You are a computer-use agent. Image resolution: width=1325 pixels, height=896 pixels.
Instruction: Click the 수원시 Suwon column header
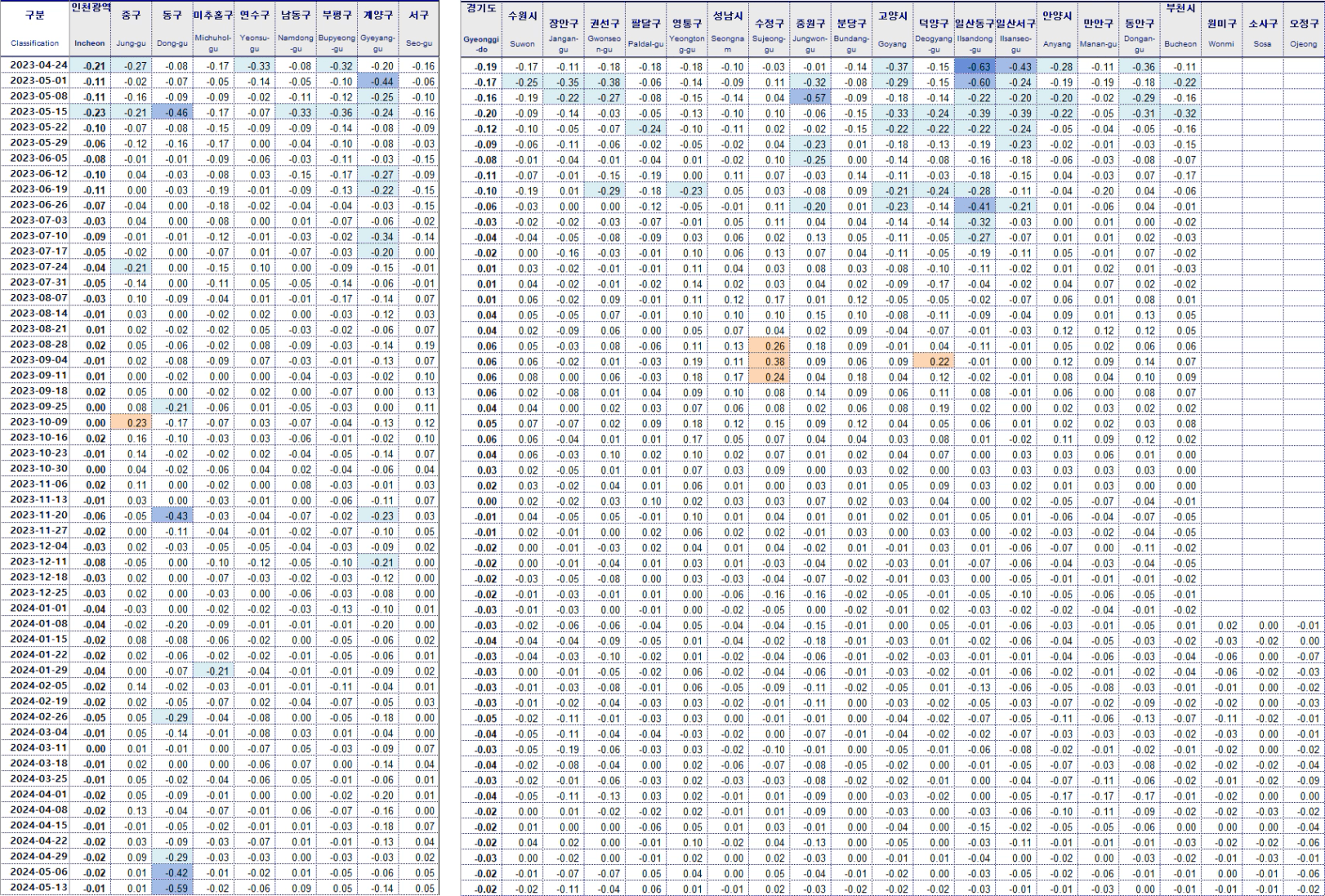[522, 29]
